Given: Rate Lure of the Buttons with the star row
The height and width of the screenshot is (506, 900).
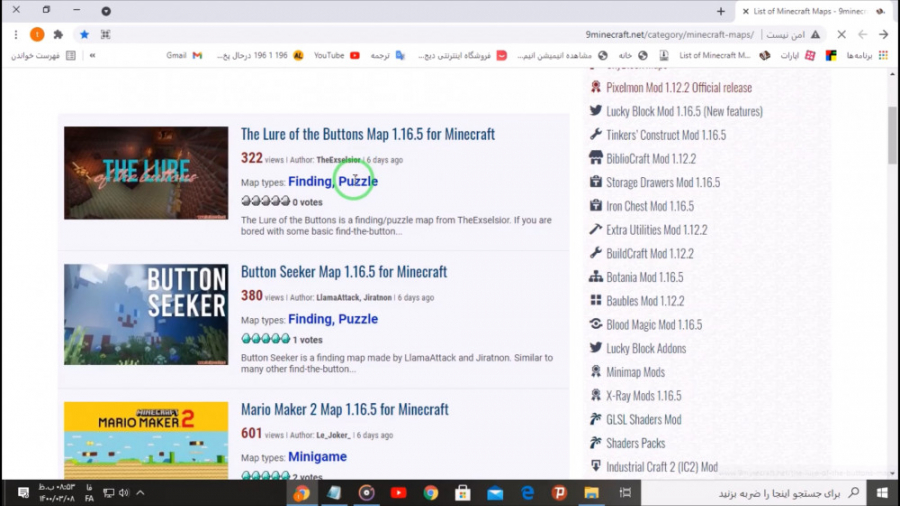Looking at the screenshot, I should [x=265, y=201].
